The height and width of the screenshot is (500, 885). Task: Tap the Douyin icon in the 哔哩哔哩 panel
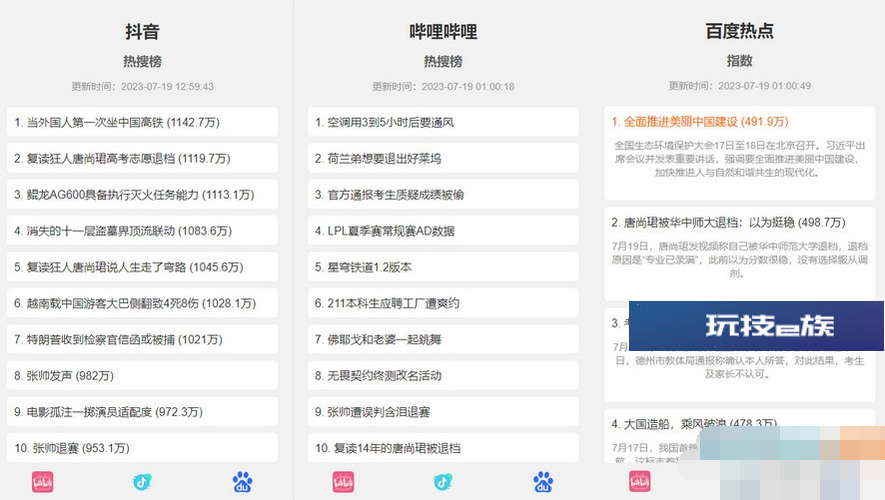[x=442, y=482]
